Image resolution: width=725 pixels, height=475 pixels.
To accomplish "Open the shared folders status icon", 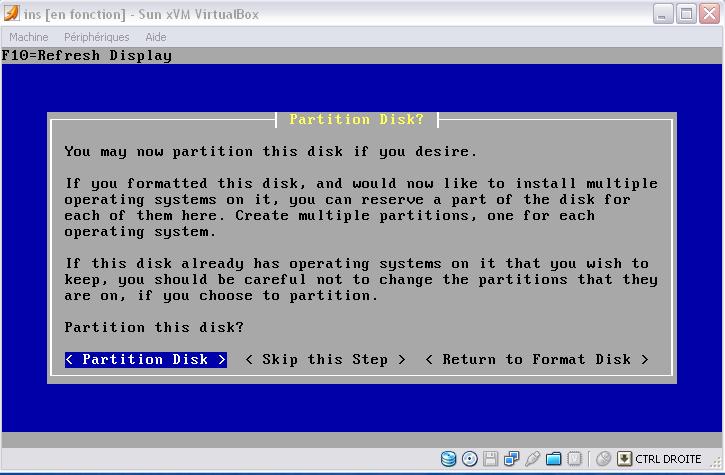I will click(554, 460).
